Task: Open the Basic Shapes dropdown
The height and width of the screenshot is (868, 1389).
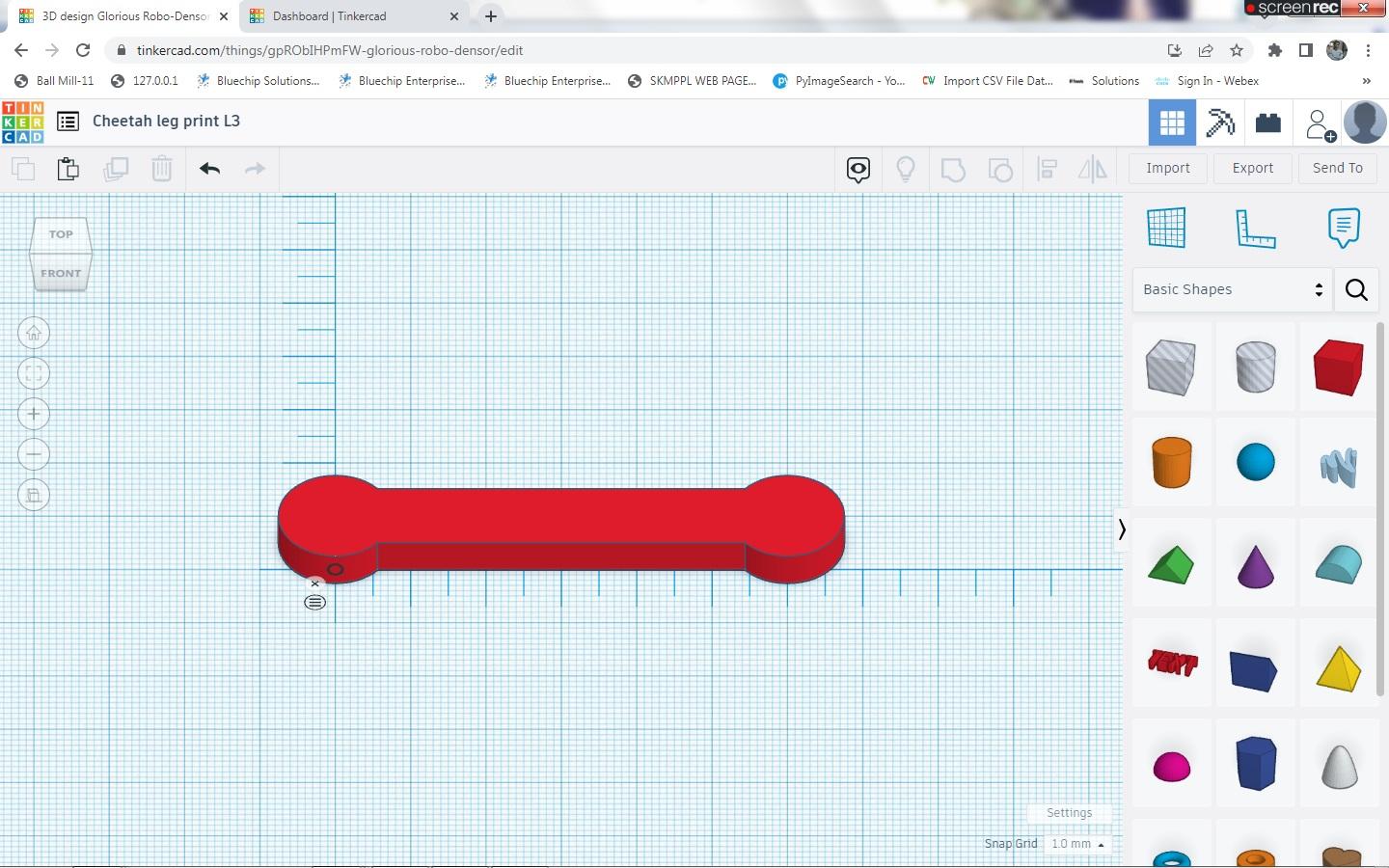Action: pos(1232,289)
